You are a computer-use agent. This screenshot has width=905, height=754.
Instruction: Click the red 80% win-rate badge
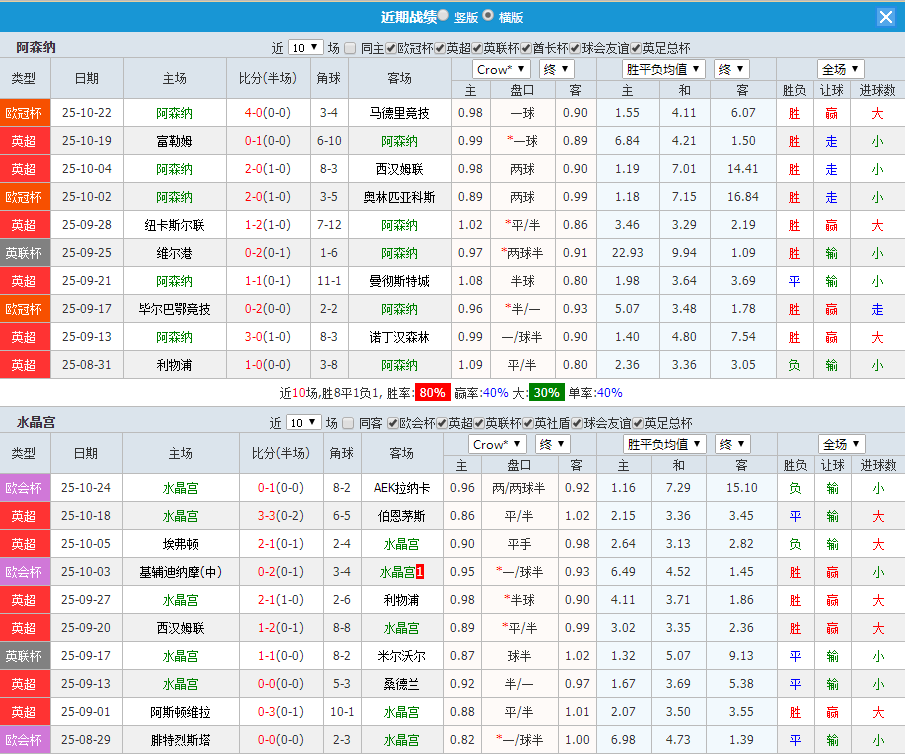point(432,393)
